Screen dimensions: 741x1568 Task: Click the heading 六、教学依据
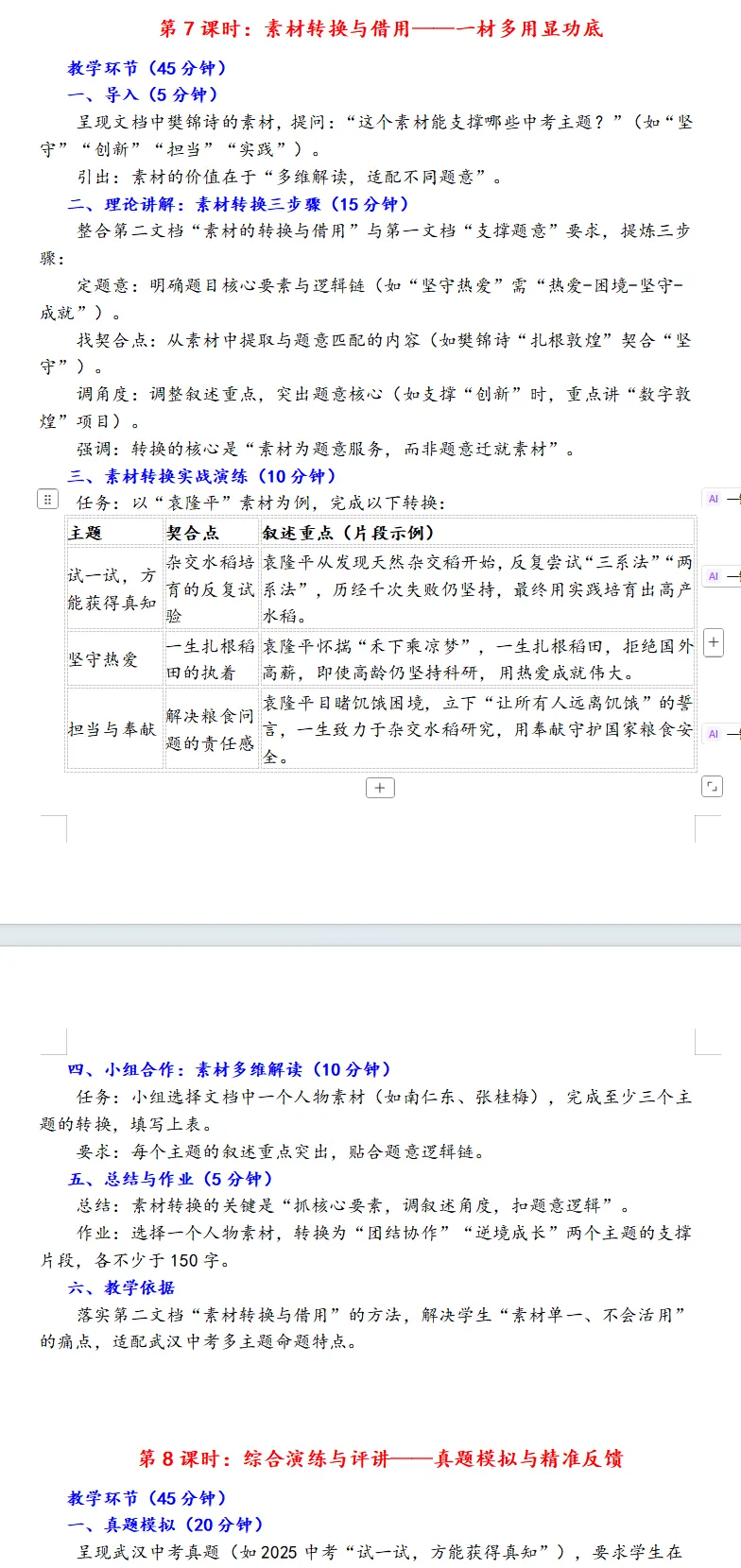click(x=121, y=1287)
